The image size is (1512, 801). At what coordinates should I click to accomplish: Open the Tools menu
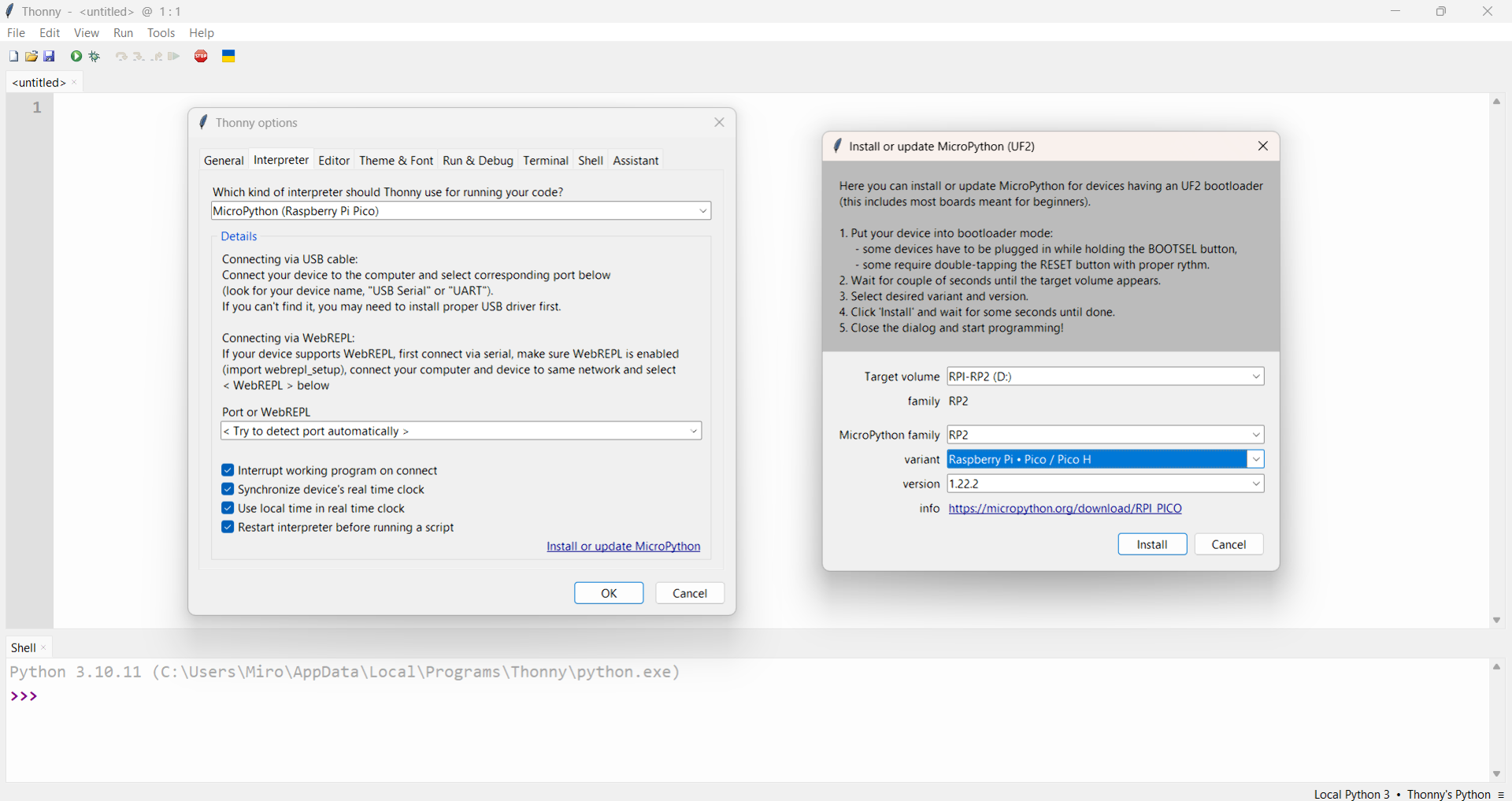coord(161,33)
